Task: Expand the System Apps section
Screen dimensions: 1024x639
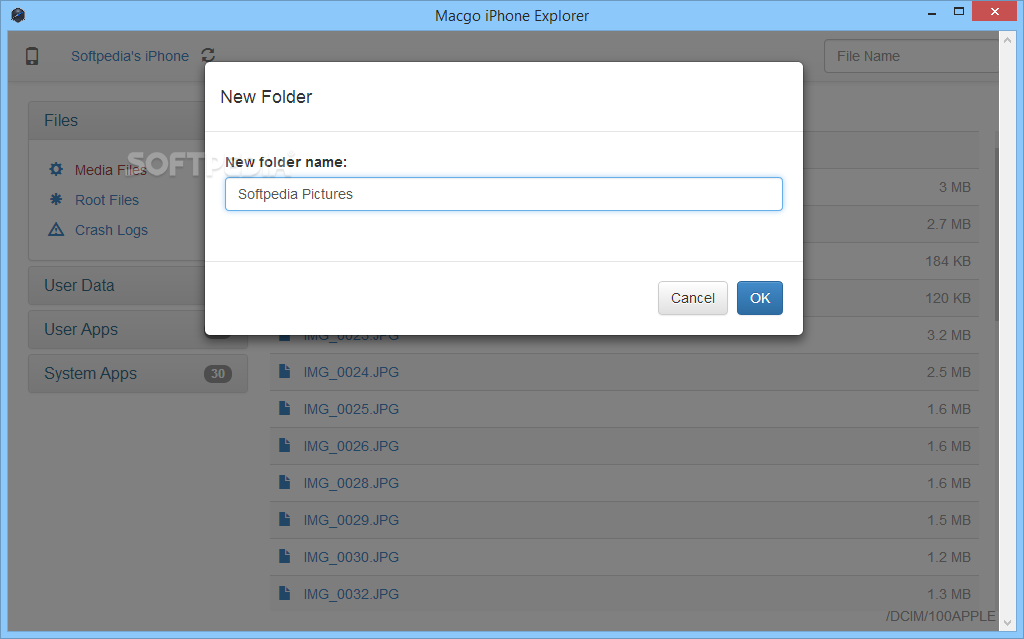Action: (x=138, y=374)
